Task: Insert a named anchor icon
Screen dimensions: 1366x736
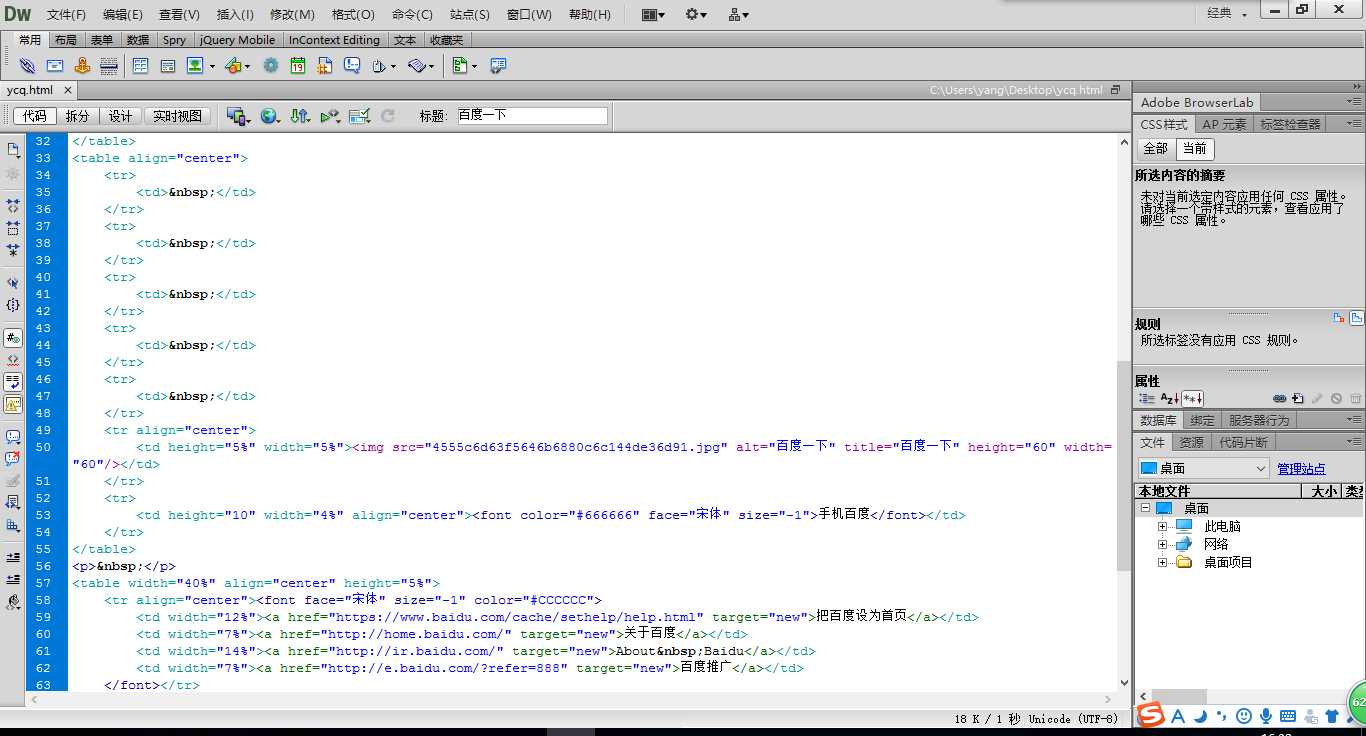Action: [x=82, y=66]
